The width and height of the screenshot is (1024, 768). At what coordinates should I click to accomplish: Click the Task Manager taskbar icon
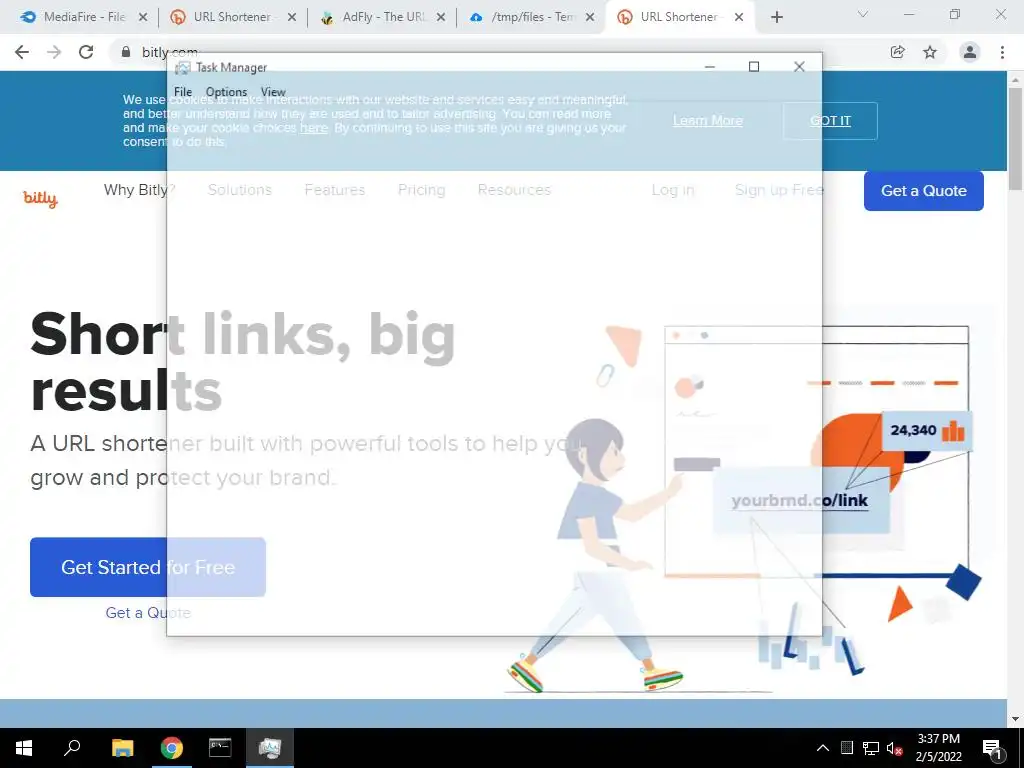[x=269, y=748]
